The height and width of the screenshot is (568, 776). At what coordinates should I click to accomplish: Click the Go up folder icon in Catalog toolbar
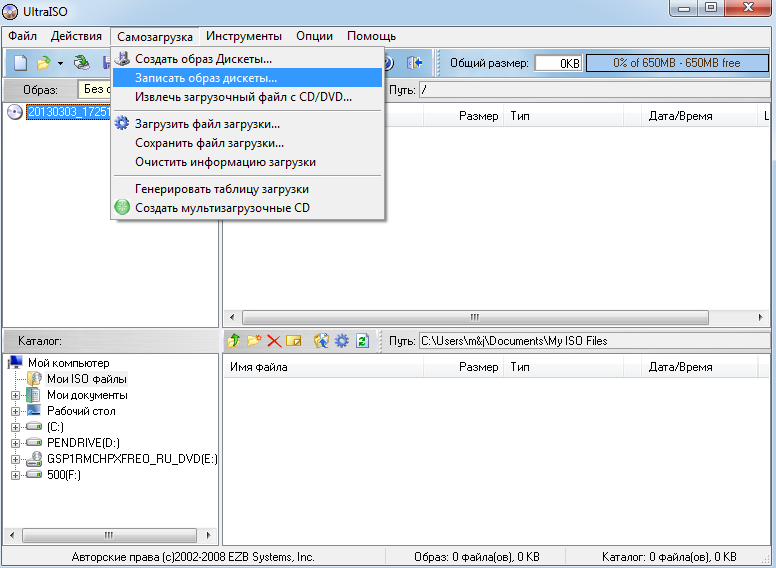[234, 341]
